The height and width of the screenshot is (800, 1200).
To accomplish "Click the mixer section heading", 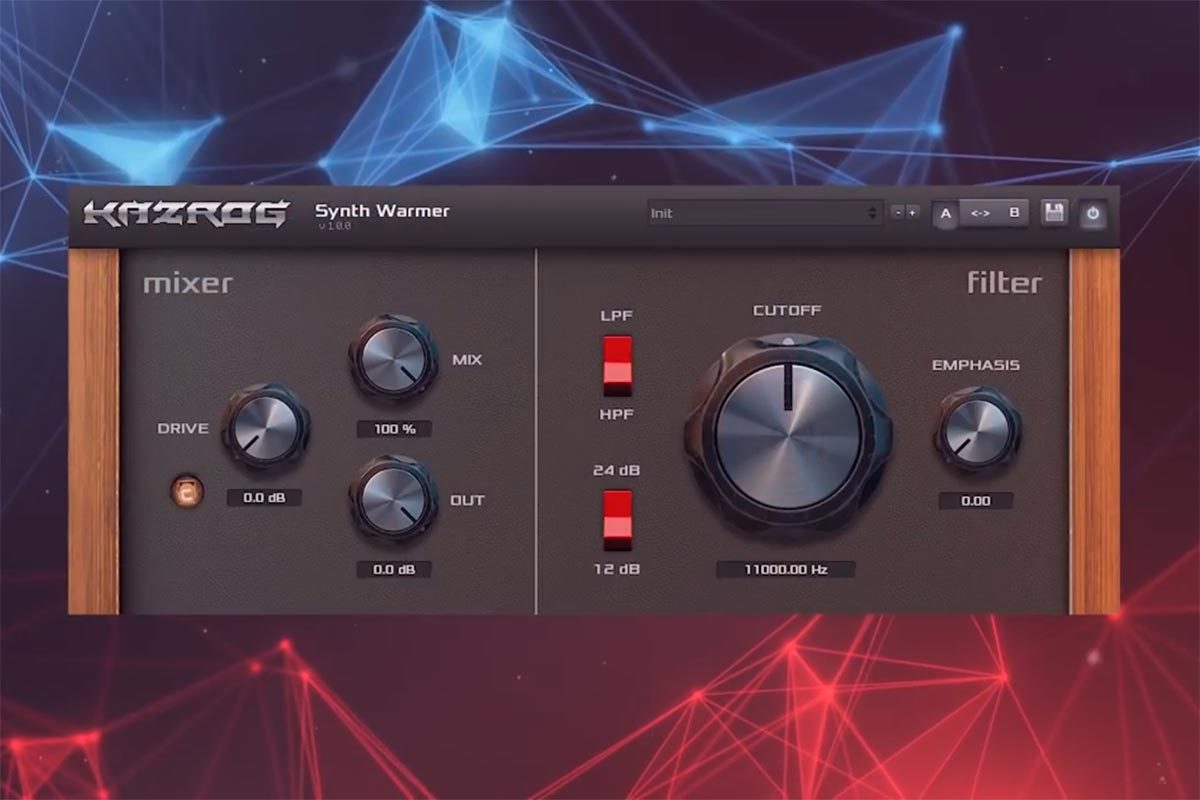I will [187, 283].
